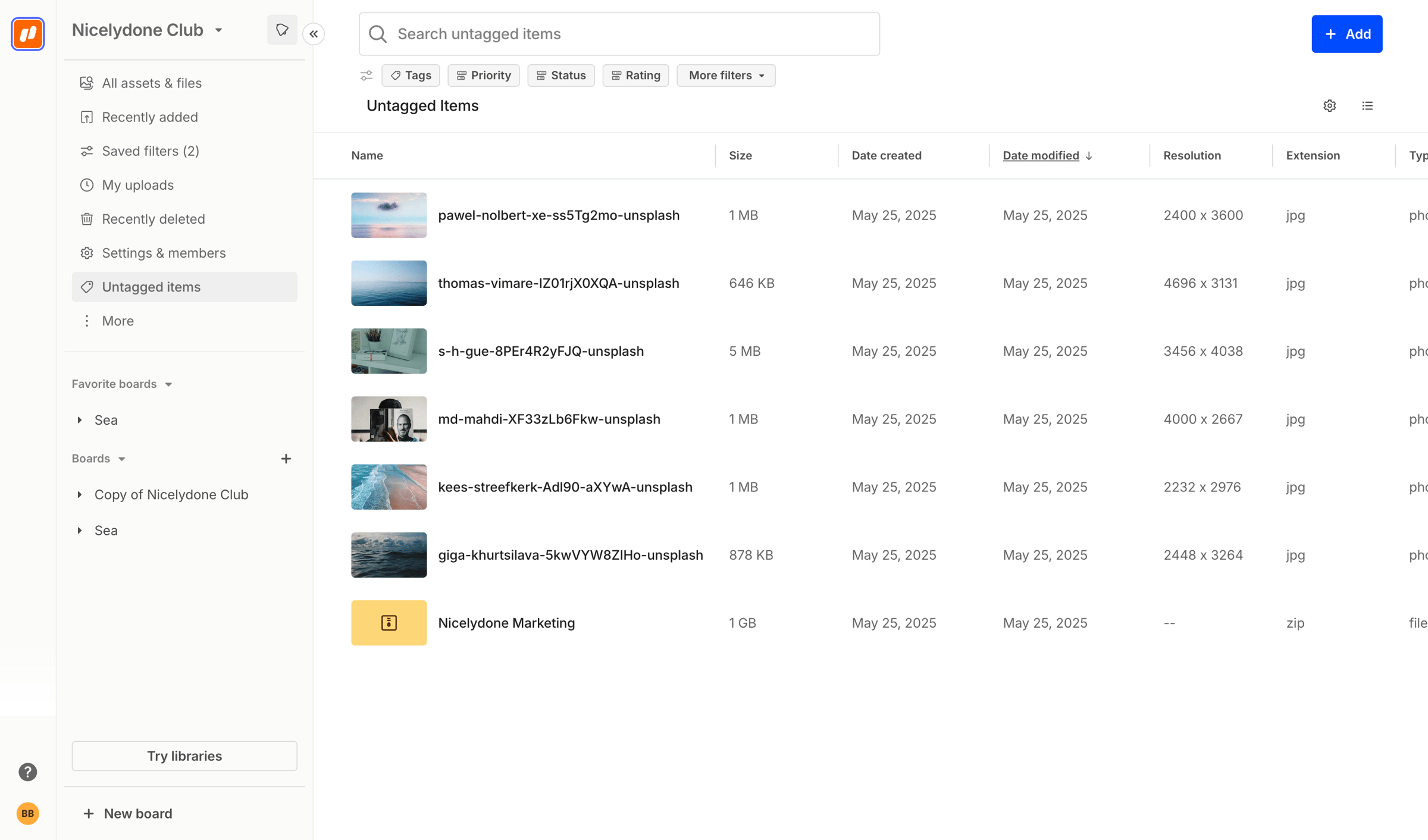The width and height of the screenshot is (1428, 840).
Task: Expand the Sea board under Boards
Action: coord(80,531)
